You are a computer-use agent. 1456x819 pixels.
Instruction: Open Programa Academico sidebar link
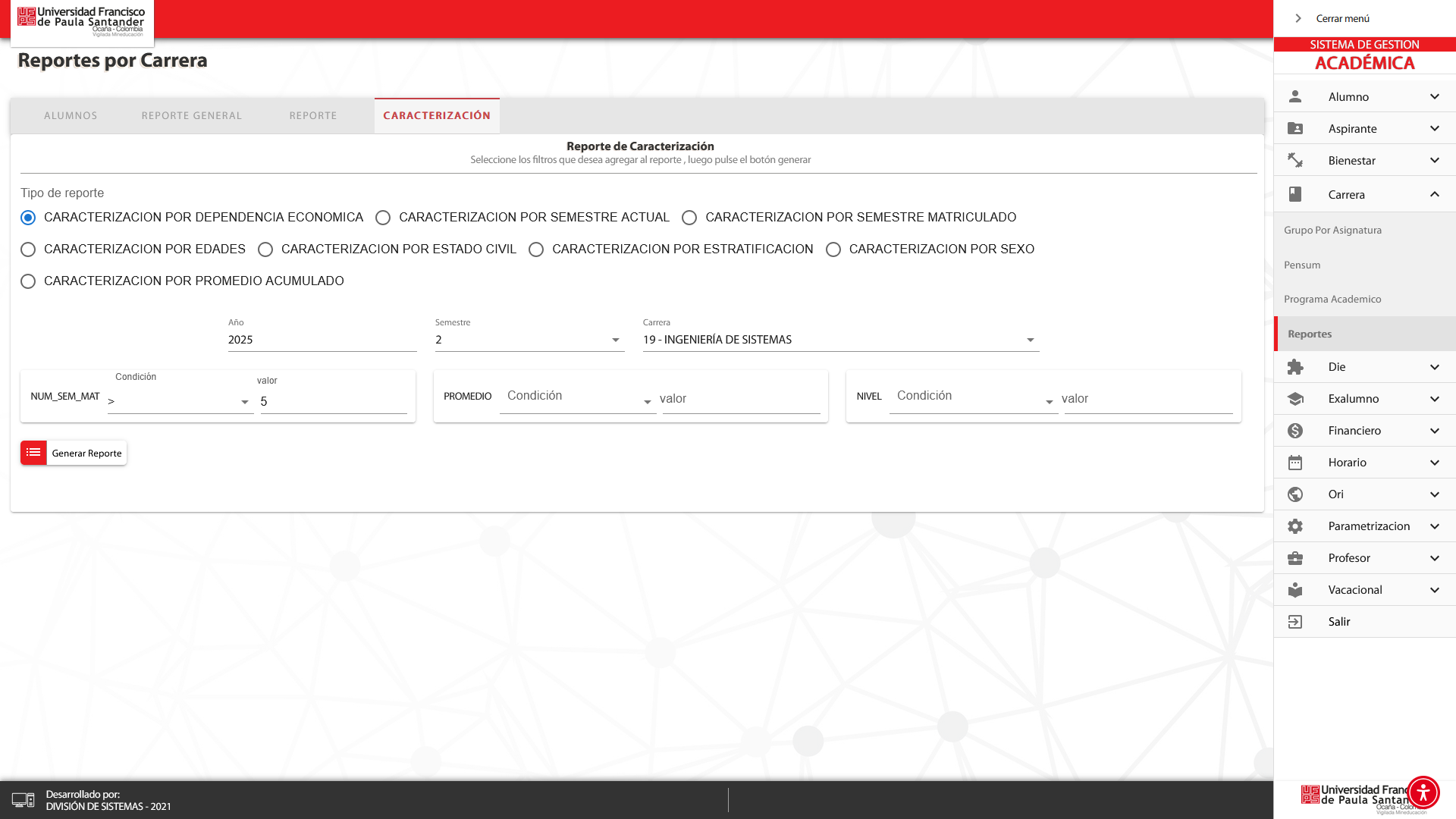coord(1332,300)
